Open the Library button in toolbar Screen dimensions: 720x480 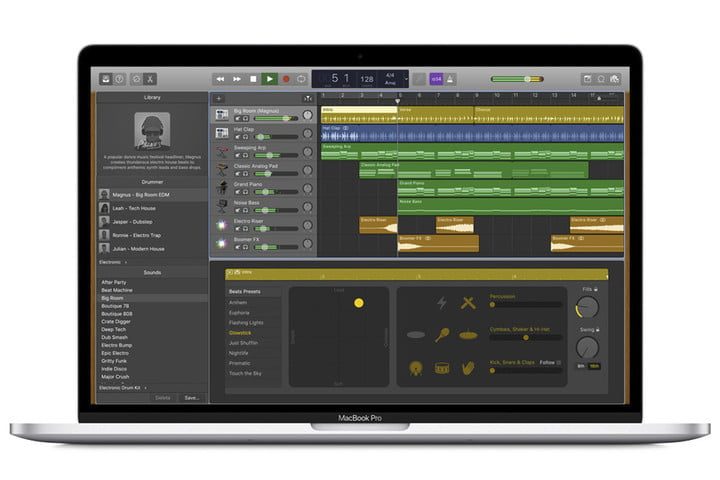106,79
